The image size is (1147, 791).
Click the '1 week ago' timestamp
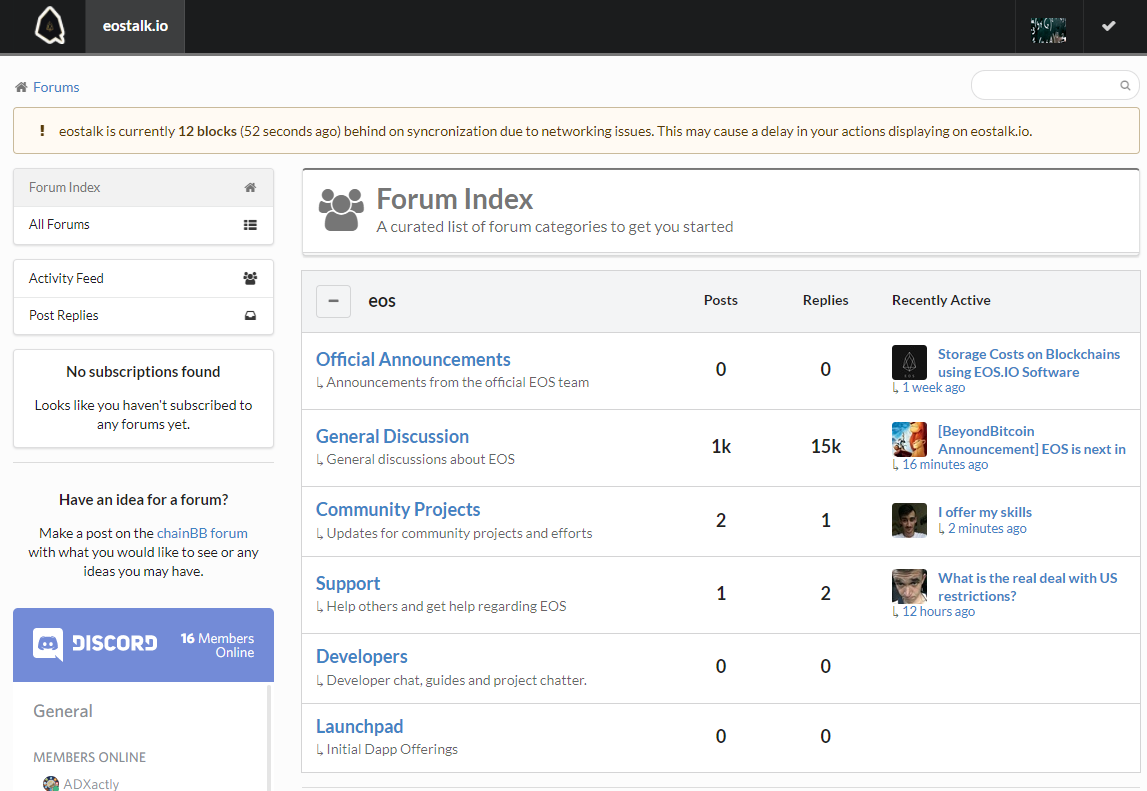click(933, 388)
